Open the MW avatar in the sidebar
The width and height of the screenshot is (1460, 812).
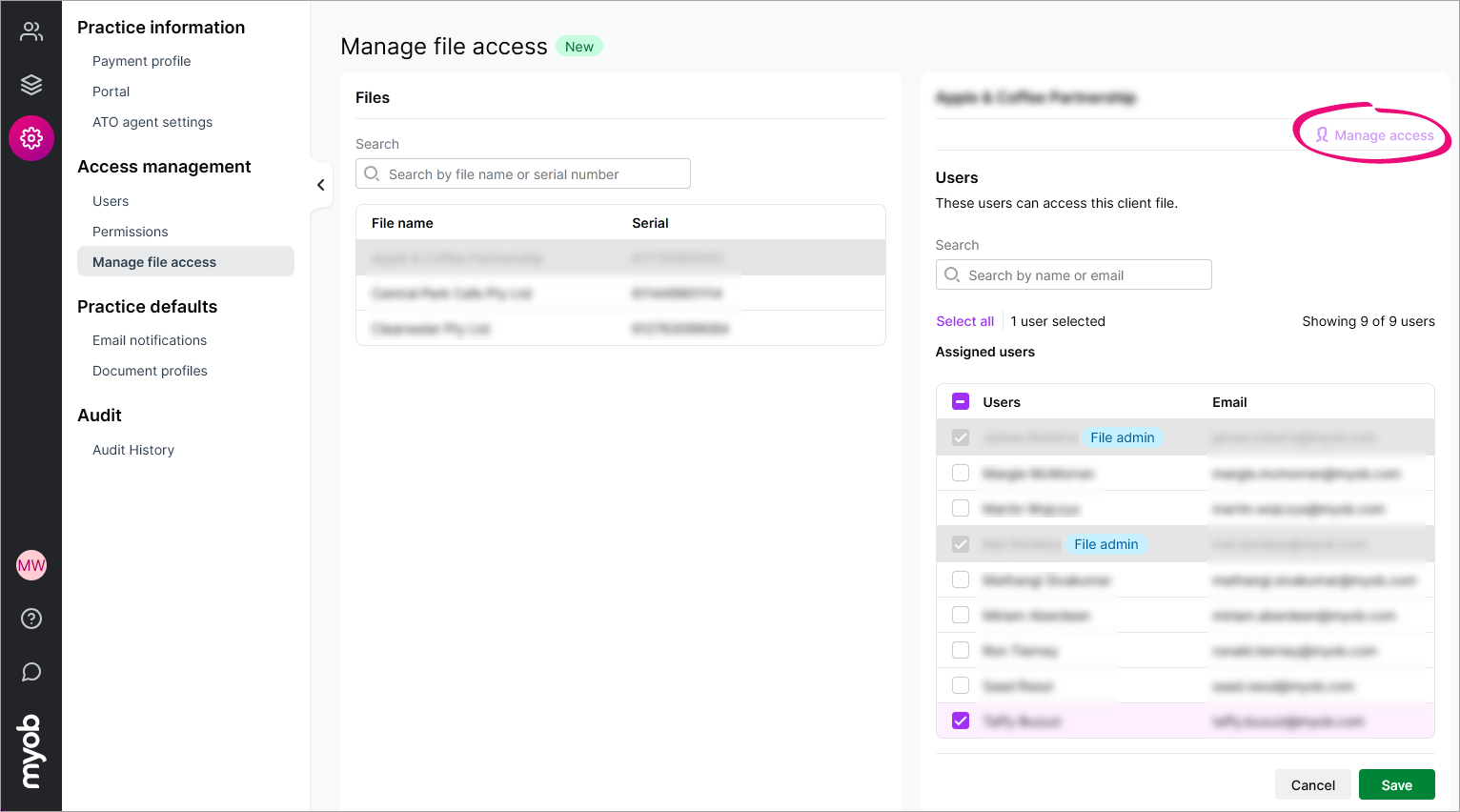pyautogui.click(x=31, y=564)
